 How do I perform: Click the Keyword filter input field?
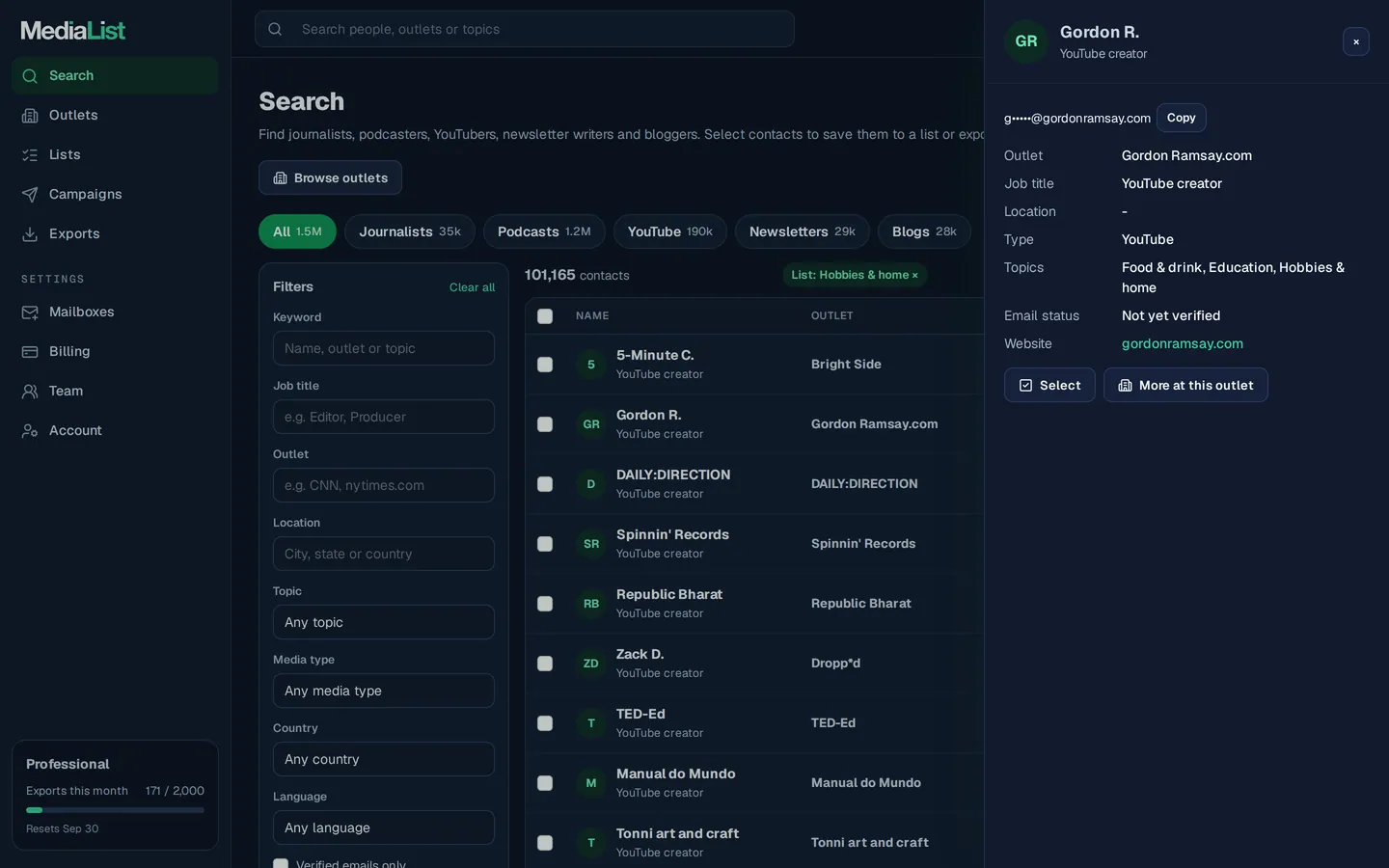click(x=384, y=348)
